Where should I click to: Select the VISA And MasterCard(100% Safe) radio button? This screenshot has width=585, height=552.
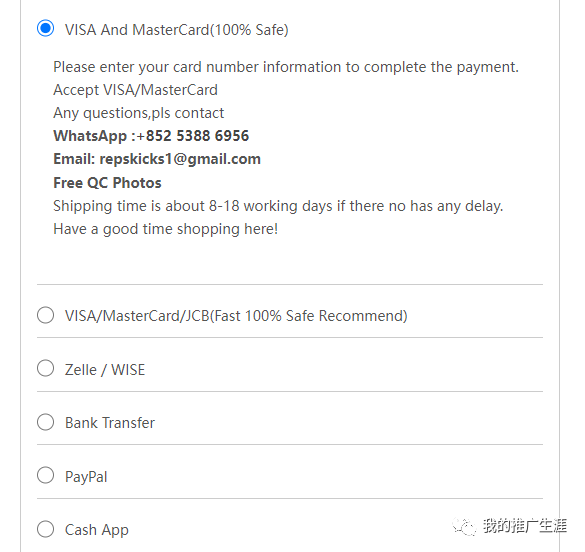pos(46,29)
